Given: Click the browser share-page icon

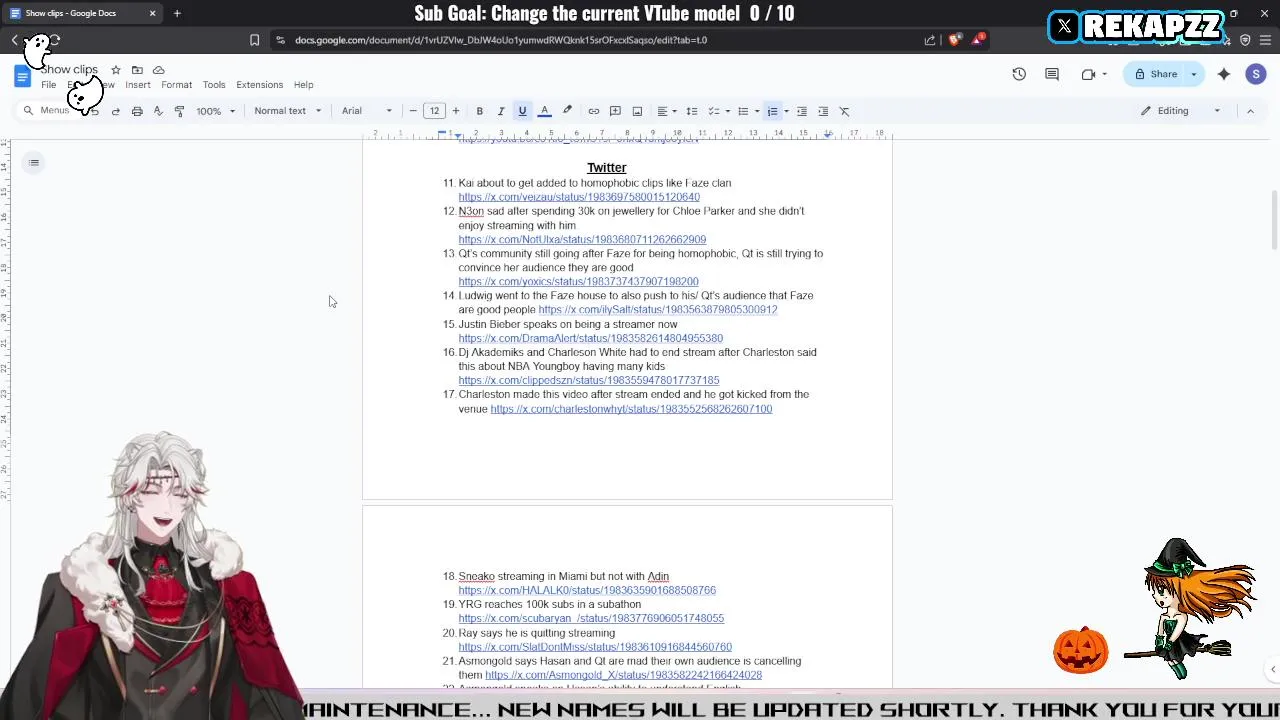Looking at the screenshot, I should (x=930, y=40).
